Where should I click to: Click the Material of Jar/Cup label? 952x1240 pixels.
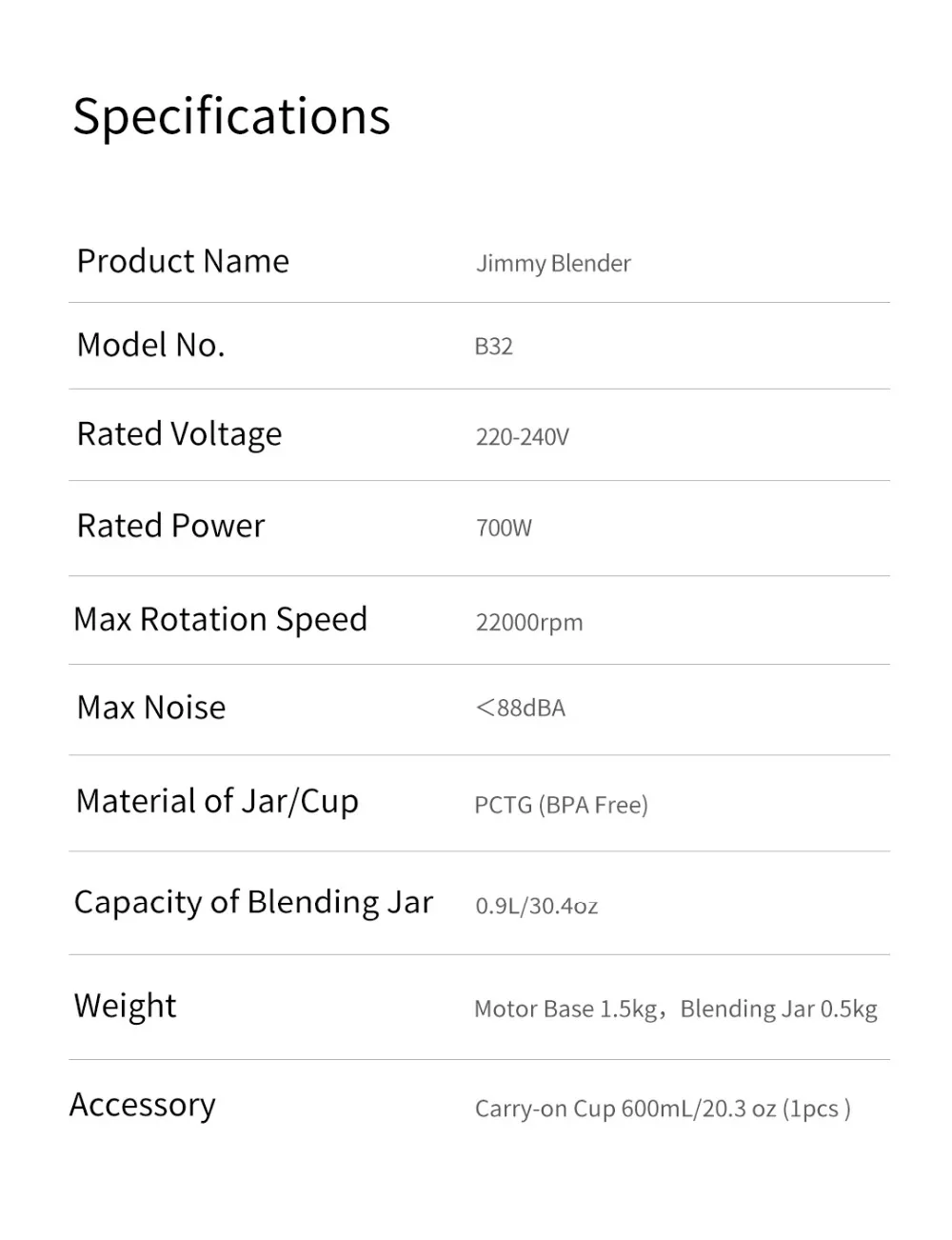(217, 802)
